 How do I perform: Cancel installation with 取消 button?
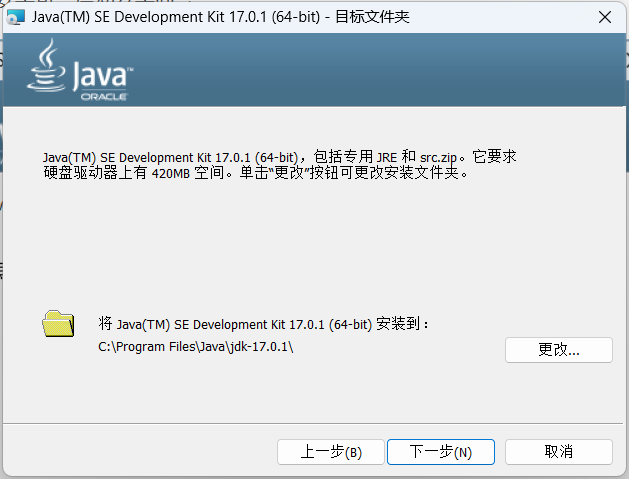pos(558,452)
